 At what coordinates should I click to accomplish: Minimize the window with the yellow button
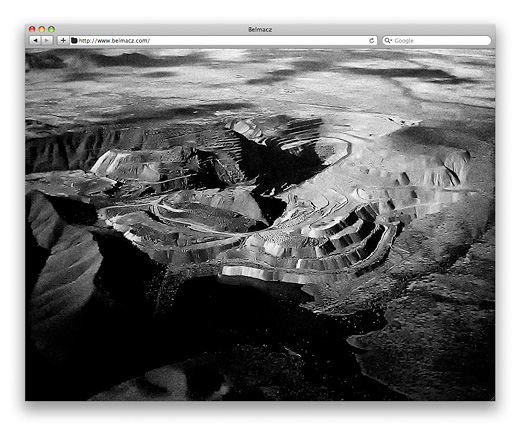[x=42, y=29]
